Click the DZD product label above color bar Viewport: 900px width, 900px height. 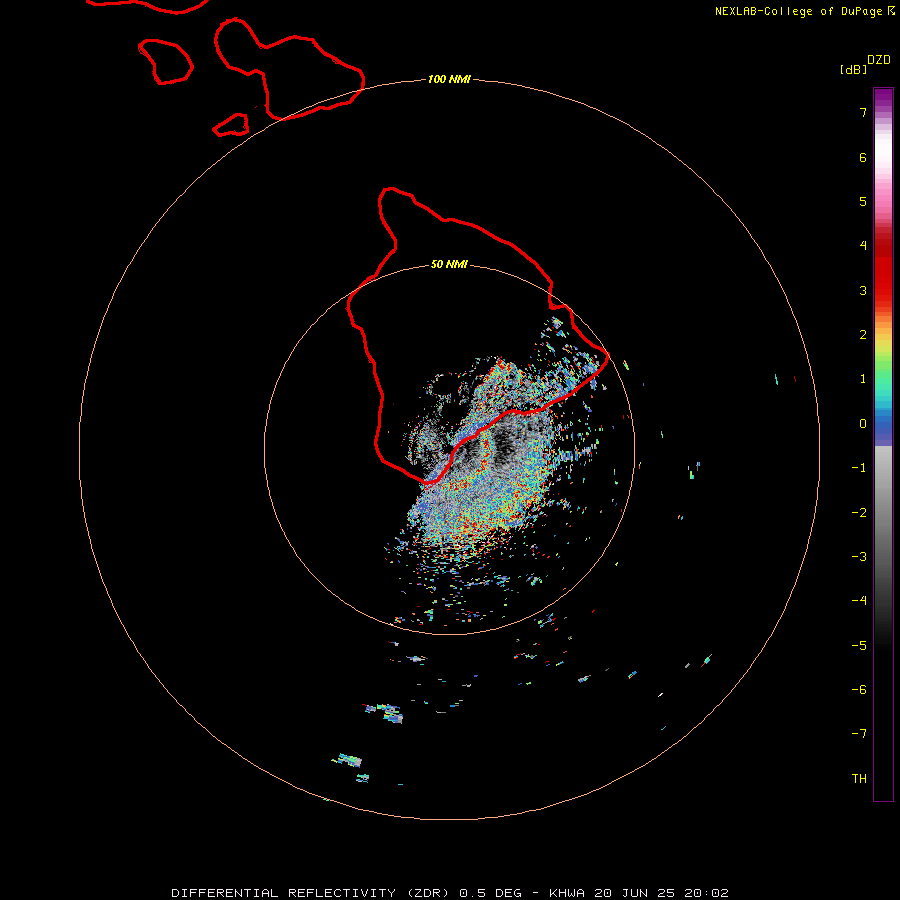(x=879, y=59)
